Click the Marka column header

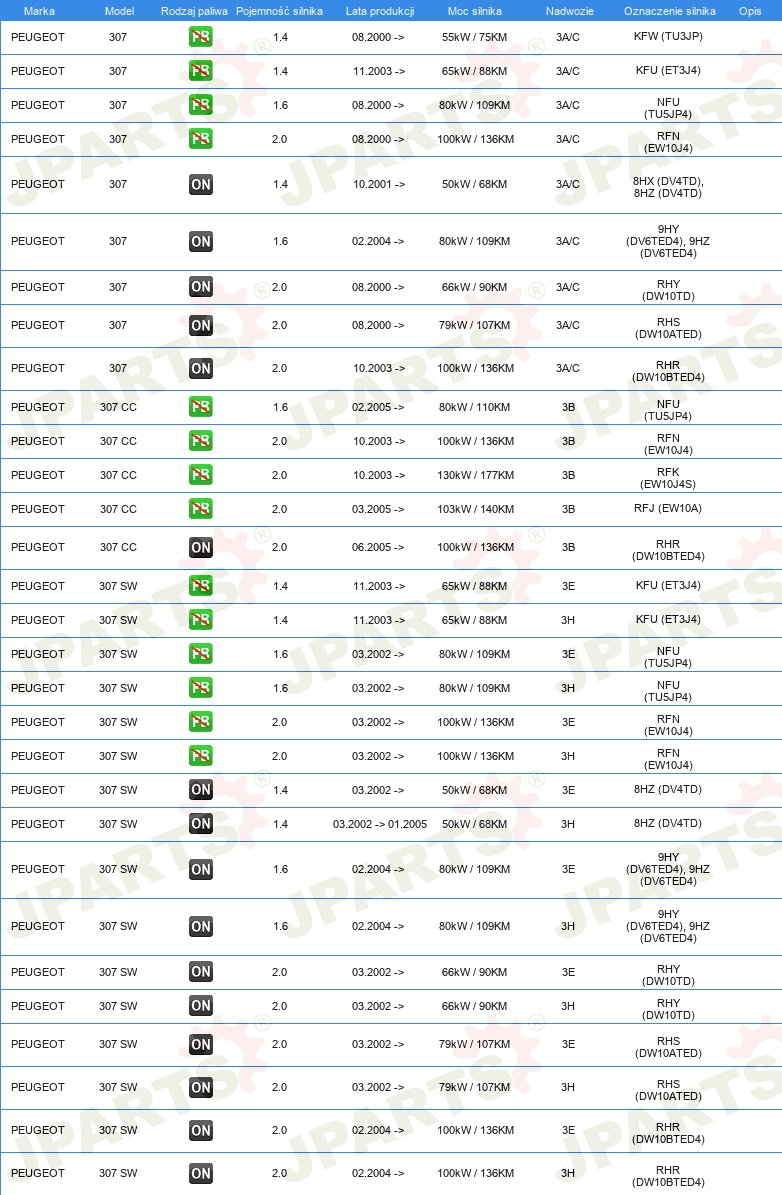pyautogui.click(x=39, y=11)
